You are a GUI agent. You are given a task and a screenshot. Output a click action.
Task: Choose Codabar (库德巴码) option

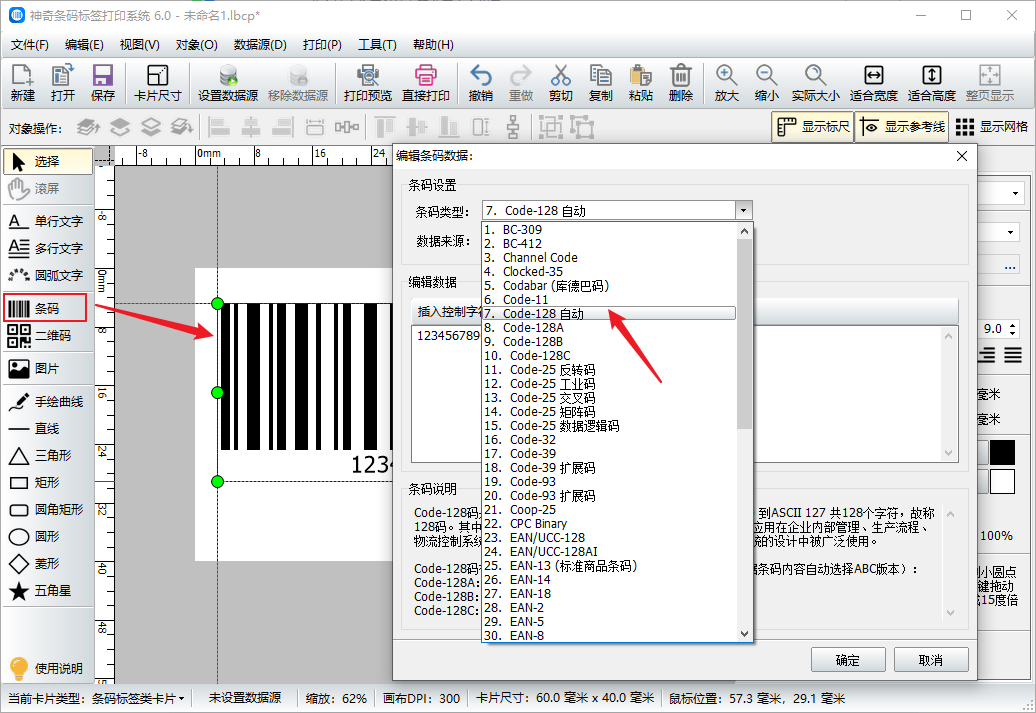[x=609, y=285]
